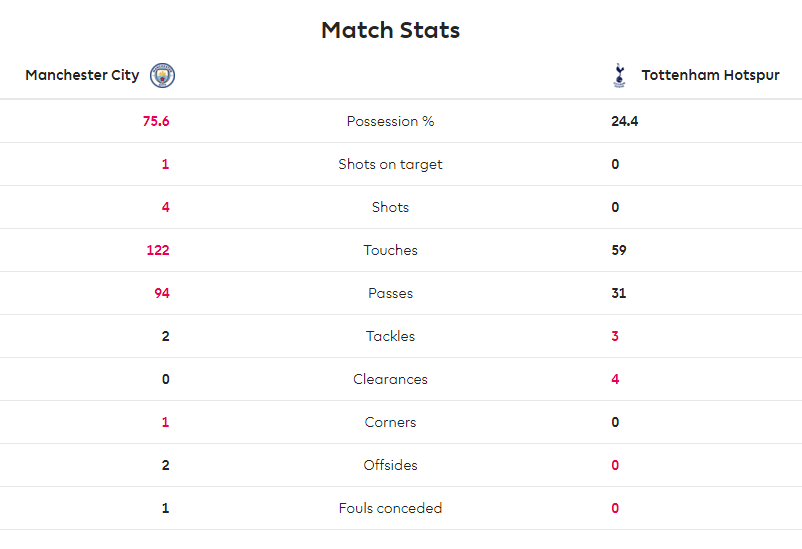Click the Manchester City club crest
Screen dimensions: 802x549
[x=162, y=75]
